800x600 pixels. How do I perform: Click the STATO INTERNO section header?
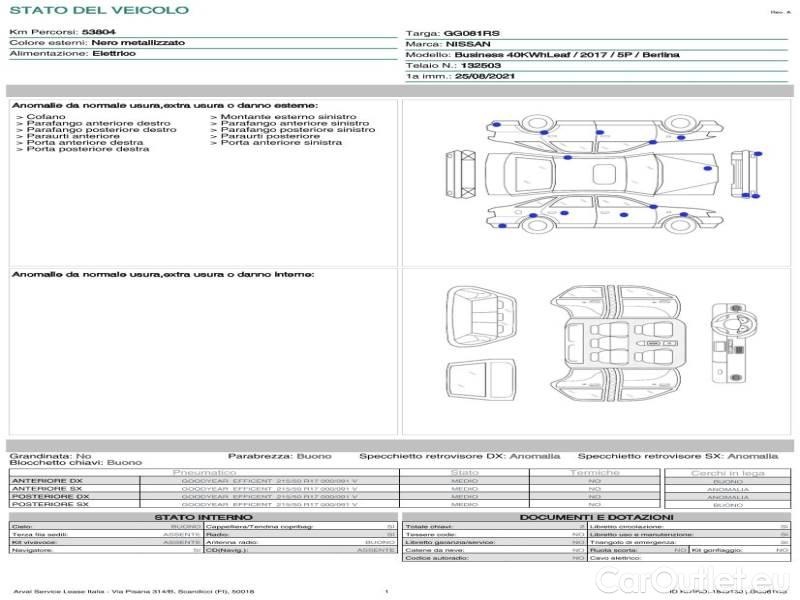click(x=203, y=517)
